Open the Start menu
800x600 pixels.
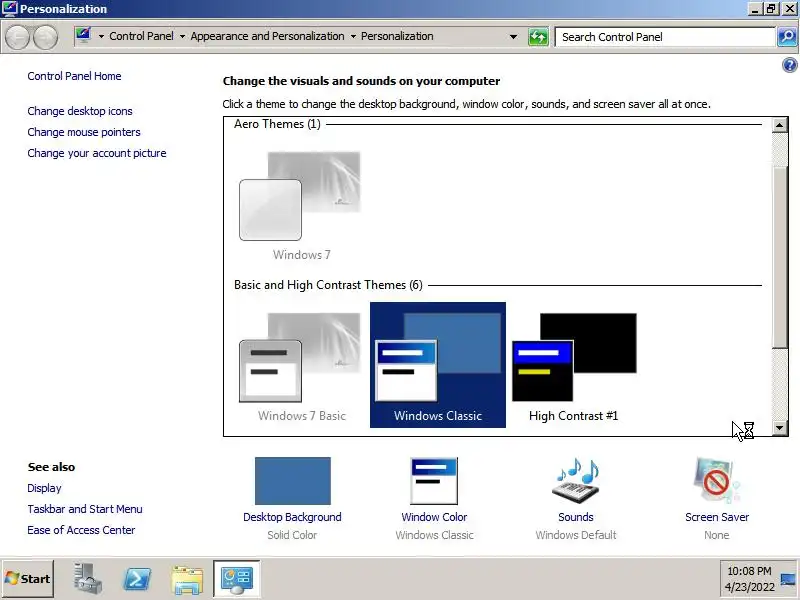coord(28,579)
